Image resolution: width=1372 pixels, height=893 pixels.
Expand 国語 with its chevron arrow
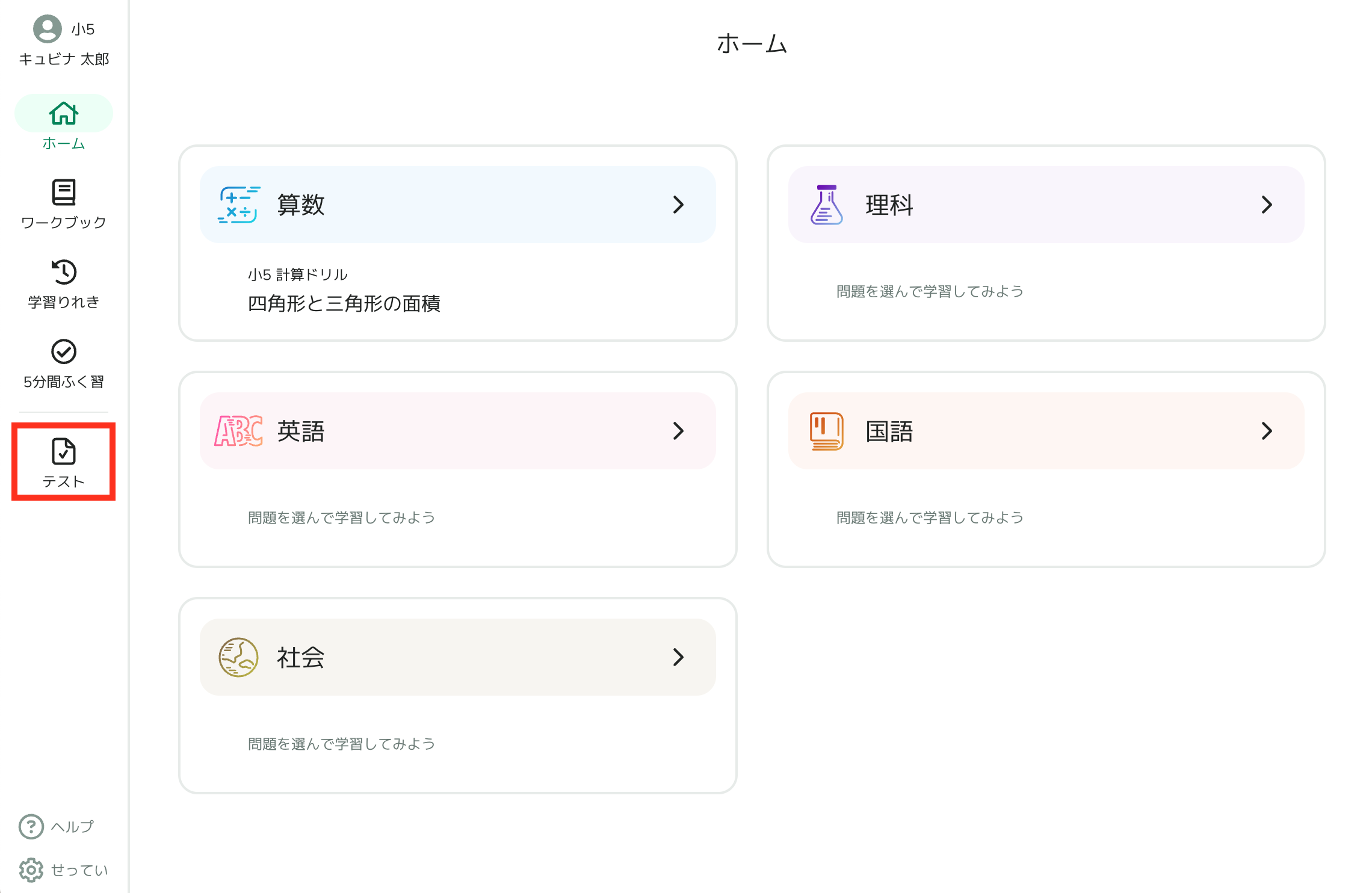click(1267, 431)
